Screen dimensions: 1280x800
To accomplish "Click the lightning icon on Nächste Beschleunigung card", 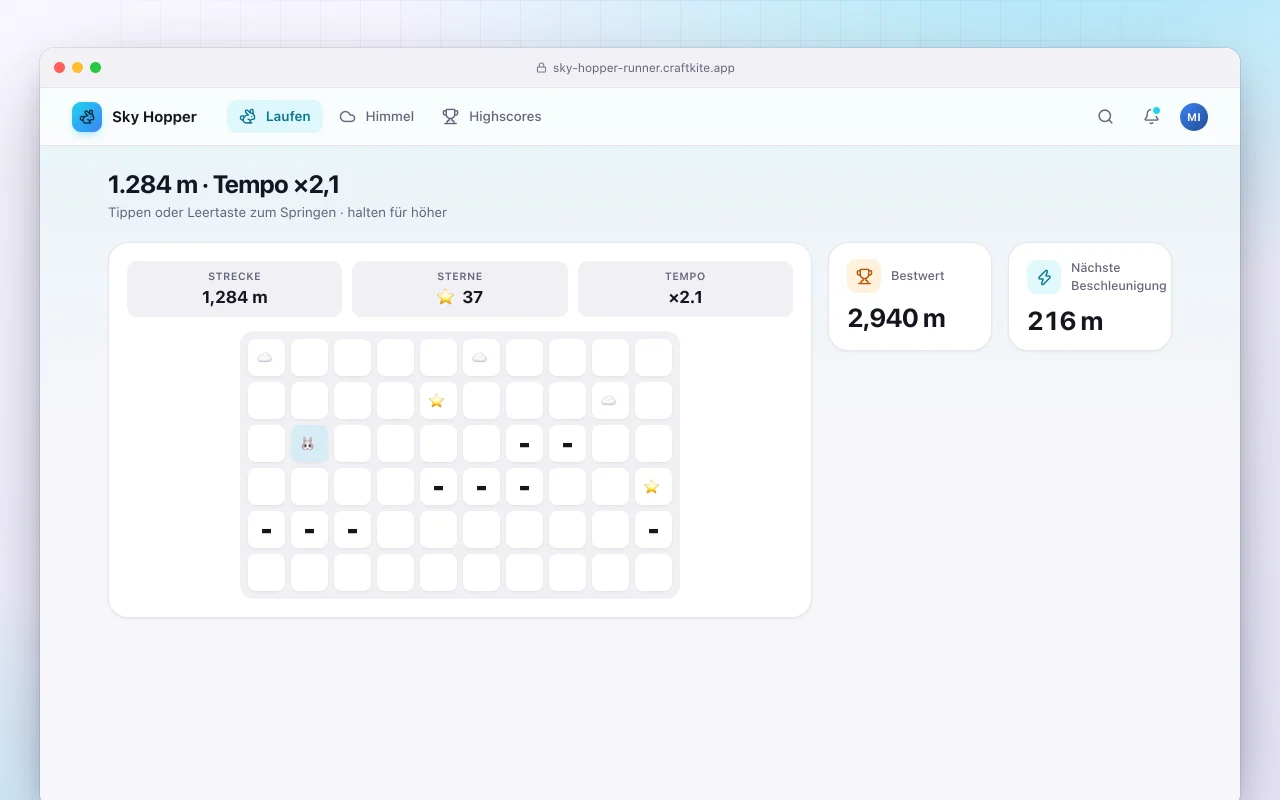I will 1044,277.
